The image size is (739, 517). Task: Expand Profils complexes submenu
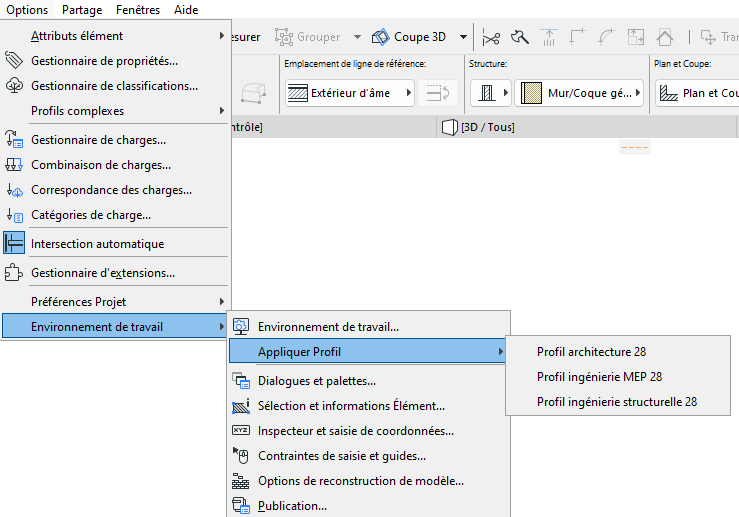click(115, 111)
